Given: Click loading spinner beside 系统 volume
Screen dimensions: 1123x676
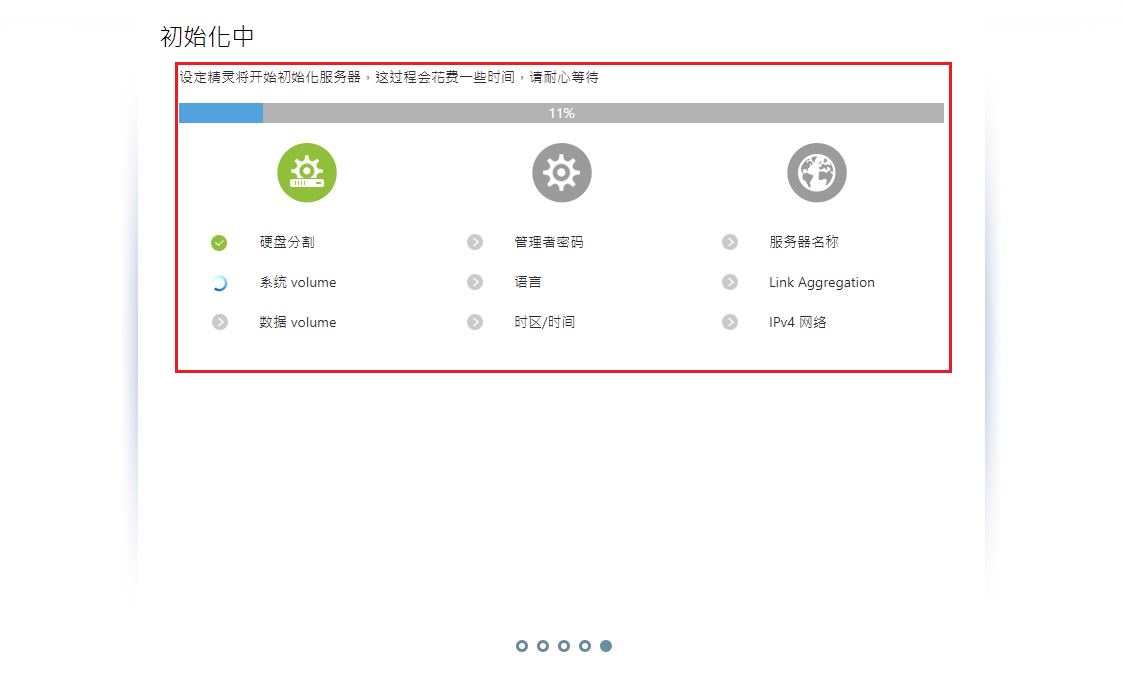Looking at the screenshot, I should [219, 283].
